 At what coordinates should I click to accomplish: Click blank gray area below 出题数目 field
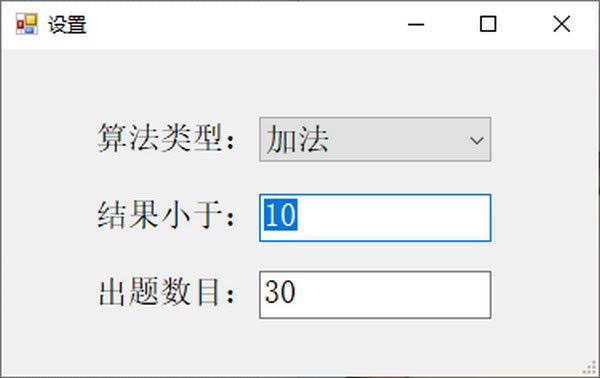pos(298,346)
